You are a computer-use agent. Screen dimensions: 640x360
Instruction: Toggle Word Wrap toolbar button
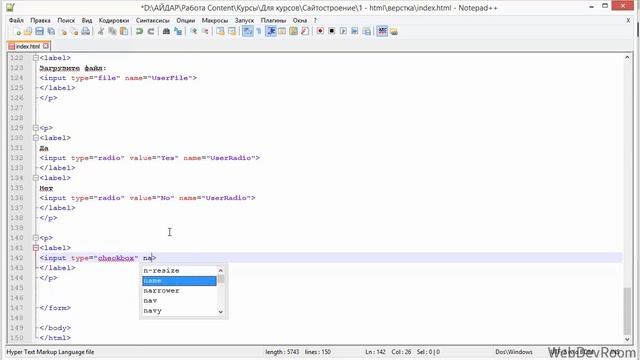click(x=247, y=31)
